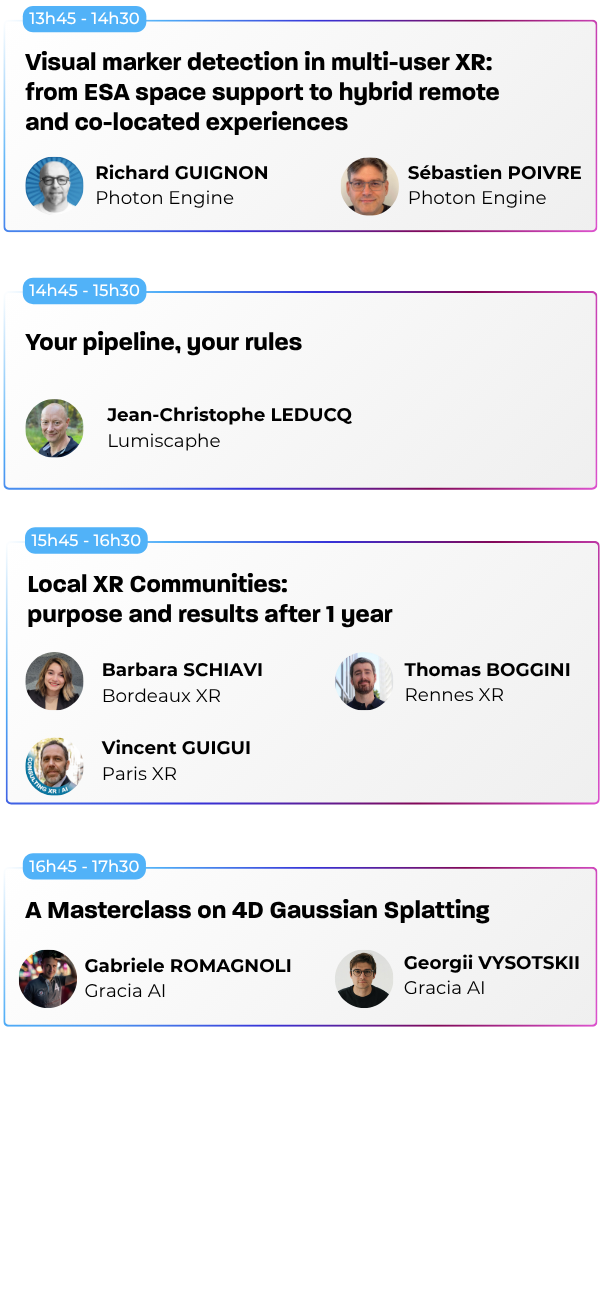Open the 4D Gaussian Splatting masterclass title
The width and height of the screenshot is (600, 1300).
257,910
